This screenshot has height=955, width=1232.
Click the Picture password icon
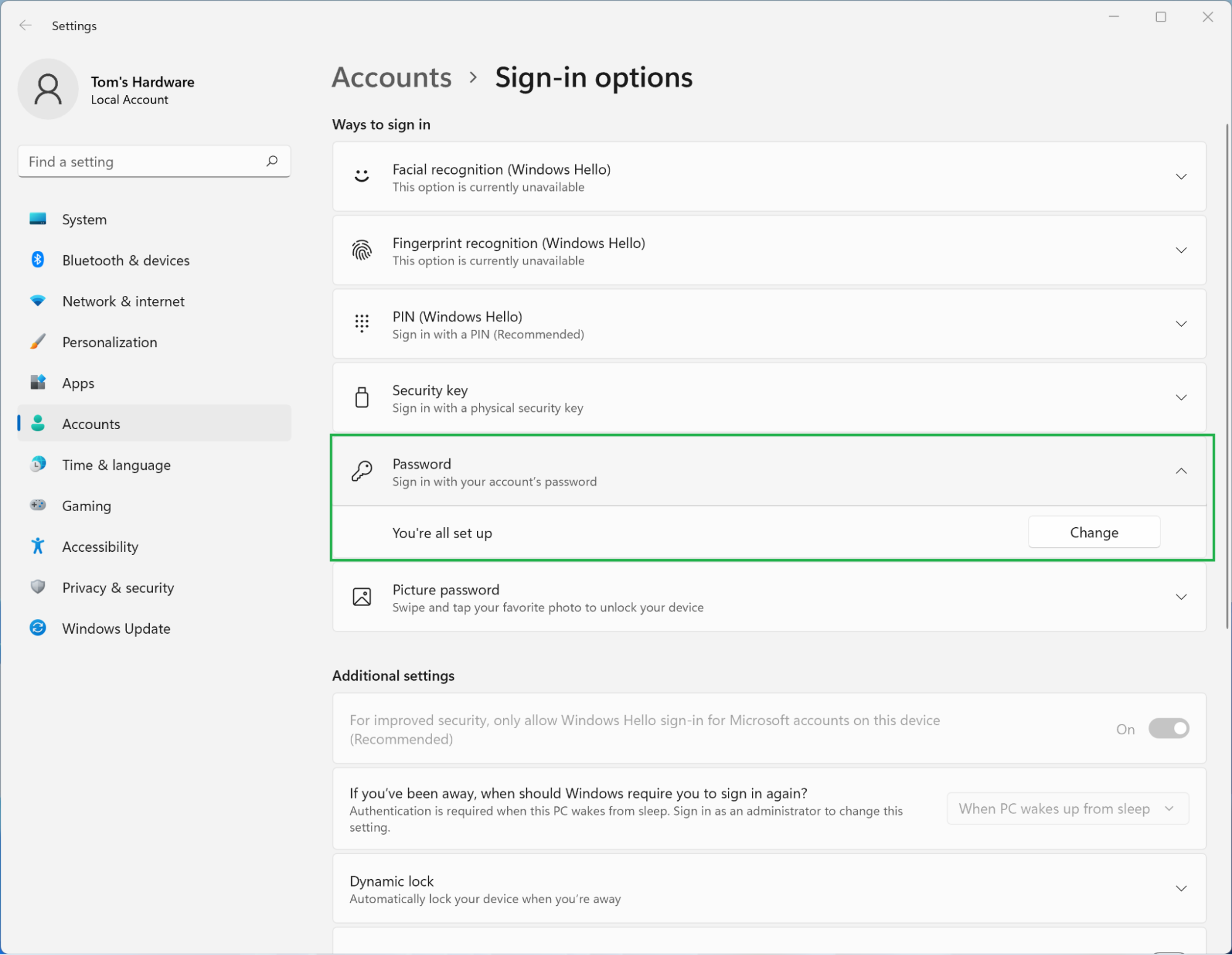361,596
